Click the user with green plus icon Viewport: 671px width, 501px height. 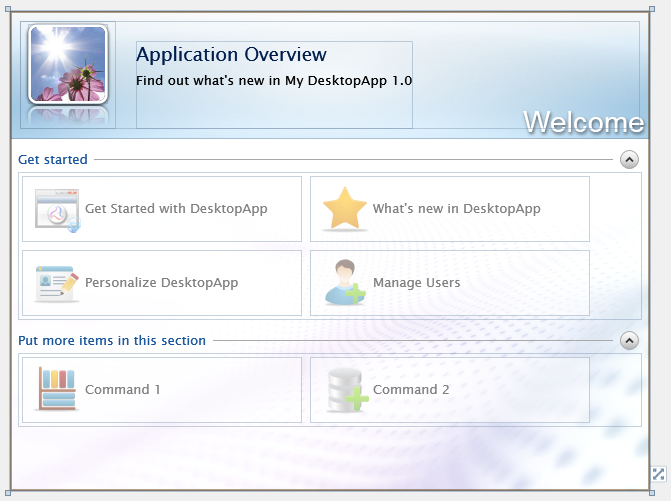345,282
